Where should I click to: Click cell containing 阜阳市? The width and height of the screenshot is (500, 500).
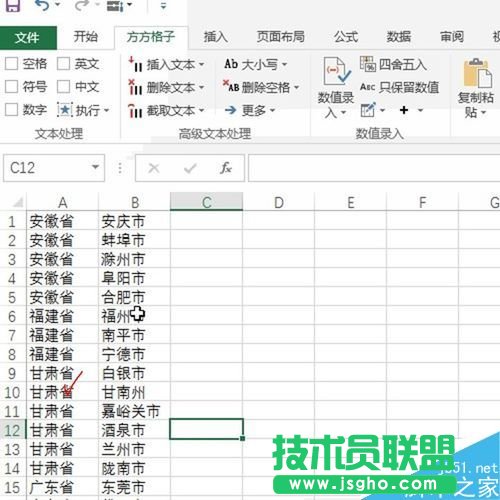coord(134,278)
